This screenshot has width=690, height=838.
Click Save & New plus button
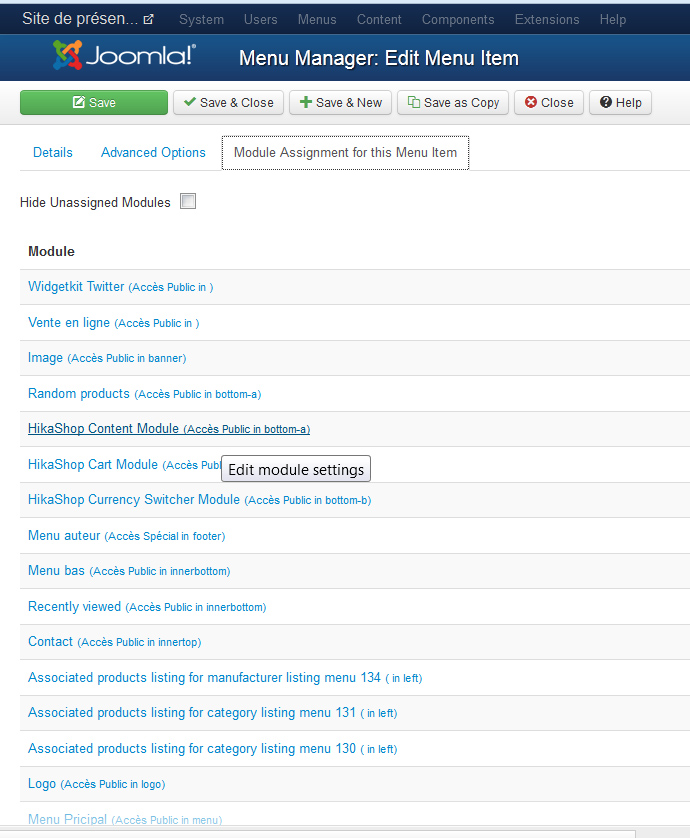(x=340, y=103)
